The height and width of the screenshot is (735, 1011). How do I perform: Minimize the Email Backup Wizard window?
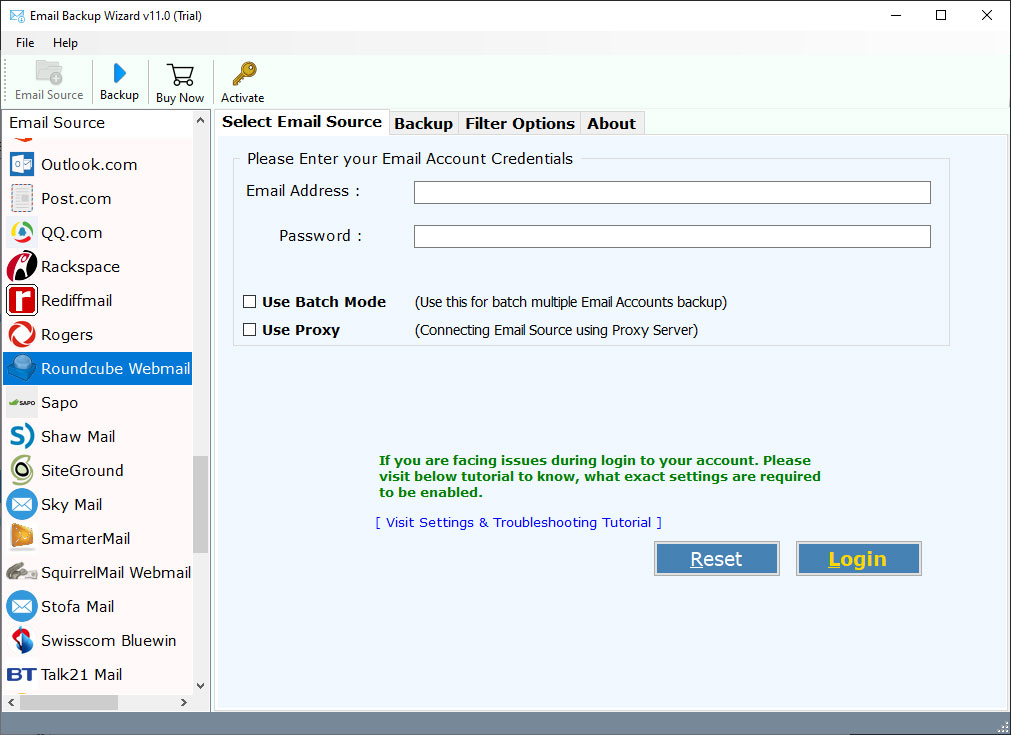(896, 15)
